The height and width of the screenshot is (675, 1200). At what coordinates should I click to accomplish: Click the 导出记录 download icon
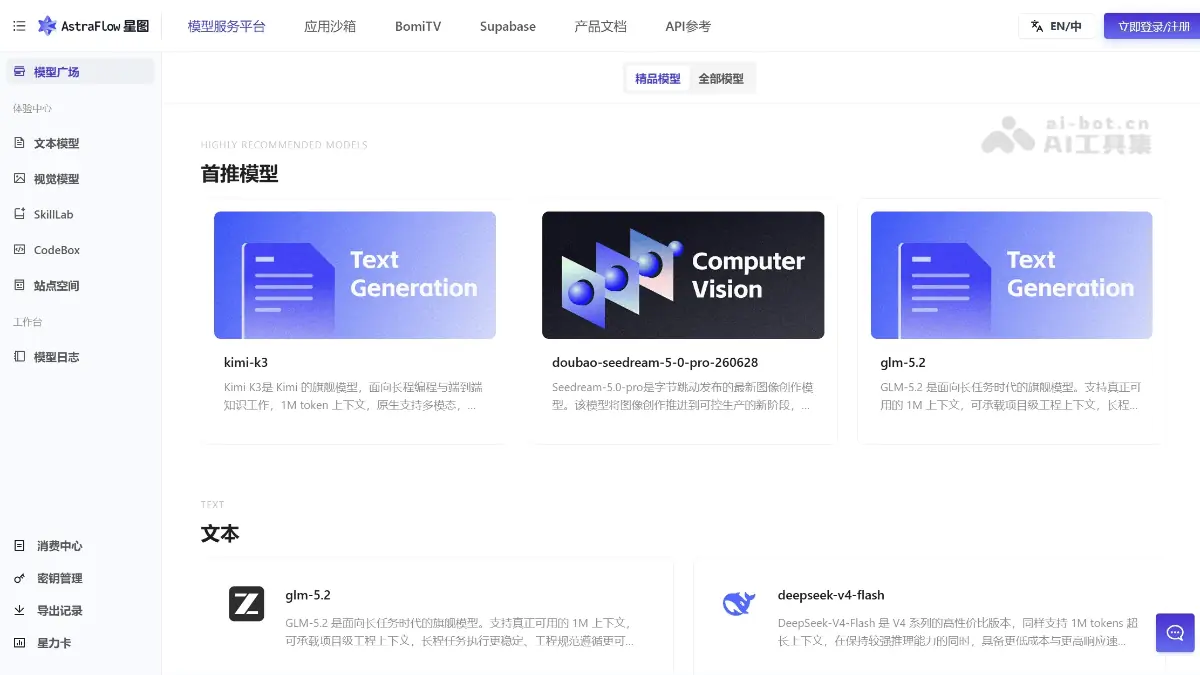19,610
